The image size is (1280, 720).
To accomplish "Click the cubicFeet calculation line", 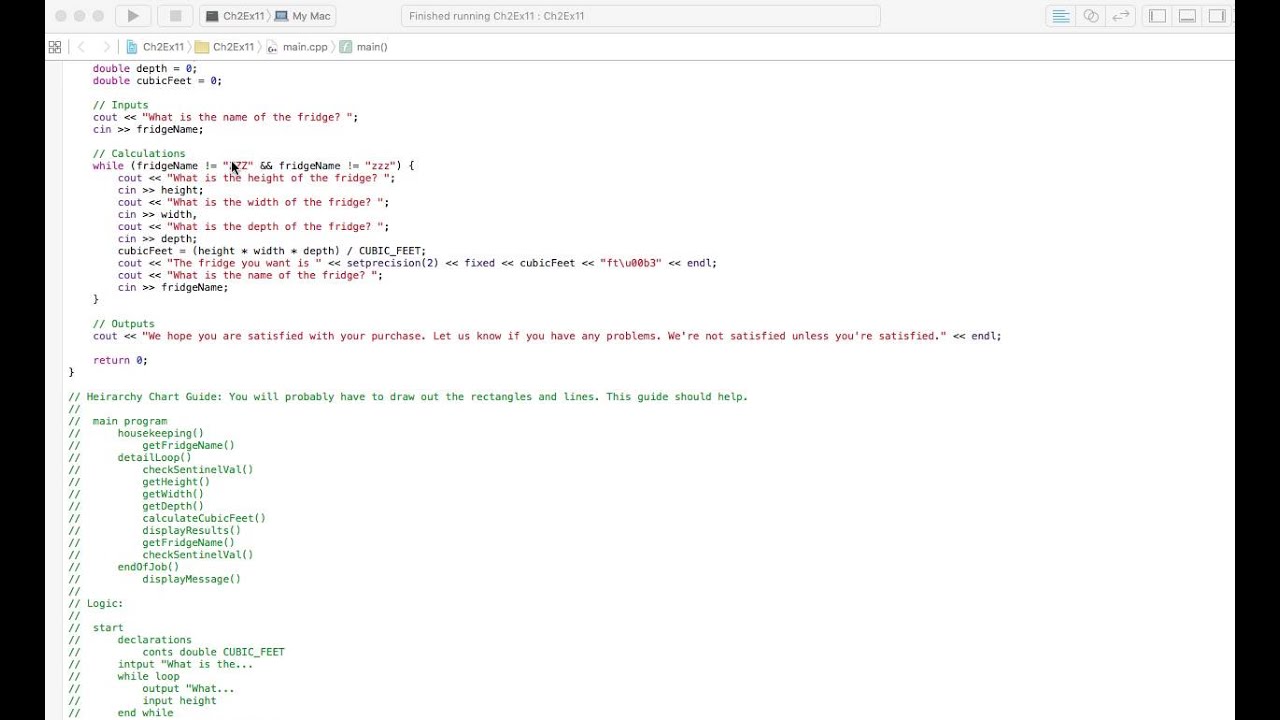I will pos(272,251).
